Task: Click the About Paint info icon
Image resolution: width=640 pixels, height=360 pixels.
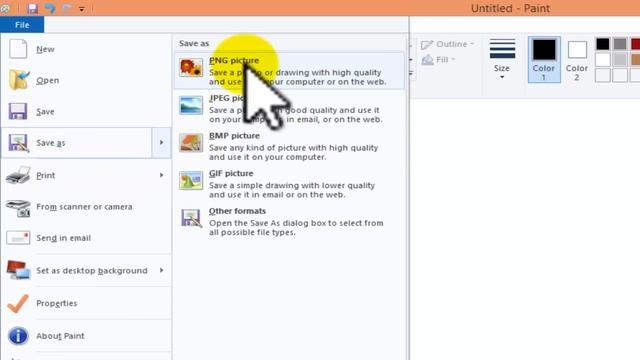Action: (x=18, y=336)
